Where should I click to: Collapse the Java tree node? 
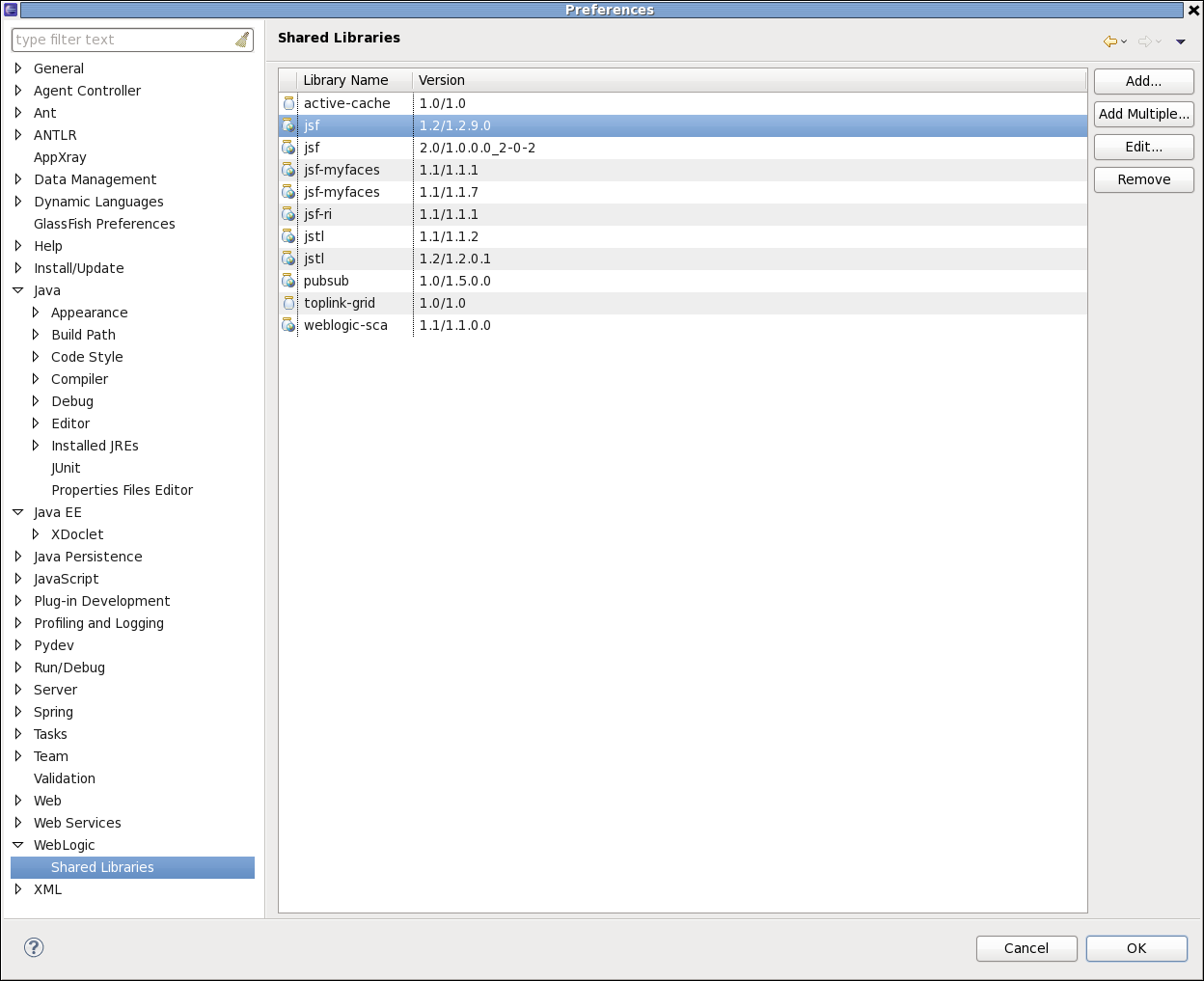point(18,290)
